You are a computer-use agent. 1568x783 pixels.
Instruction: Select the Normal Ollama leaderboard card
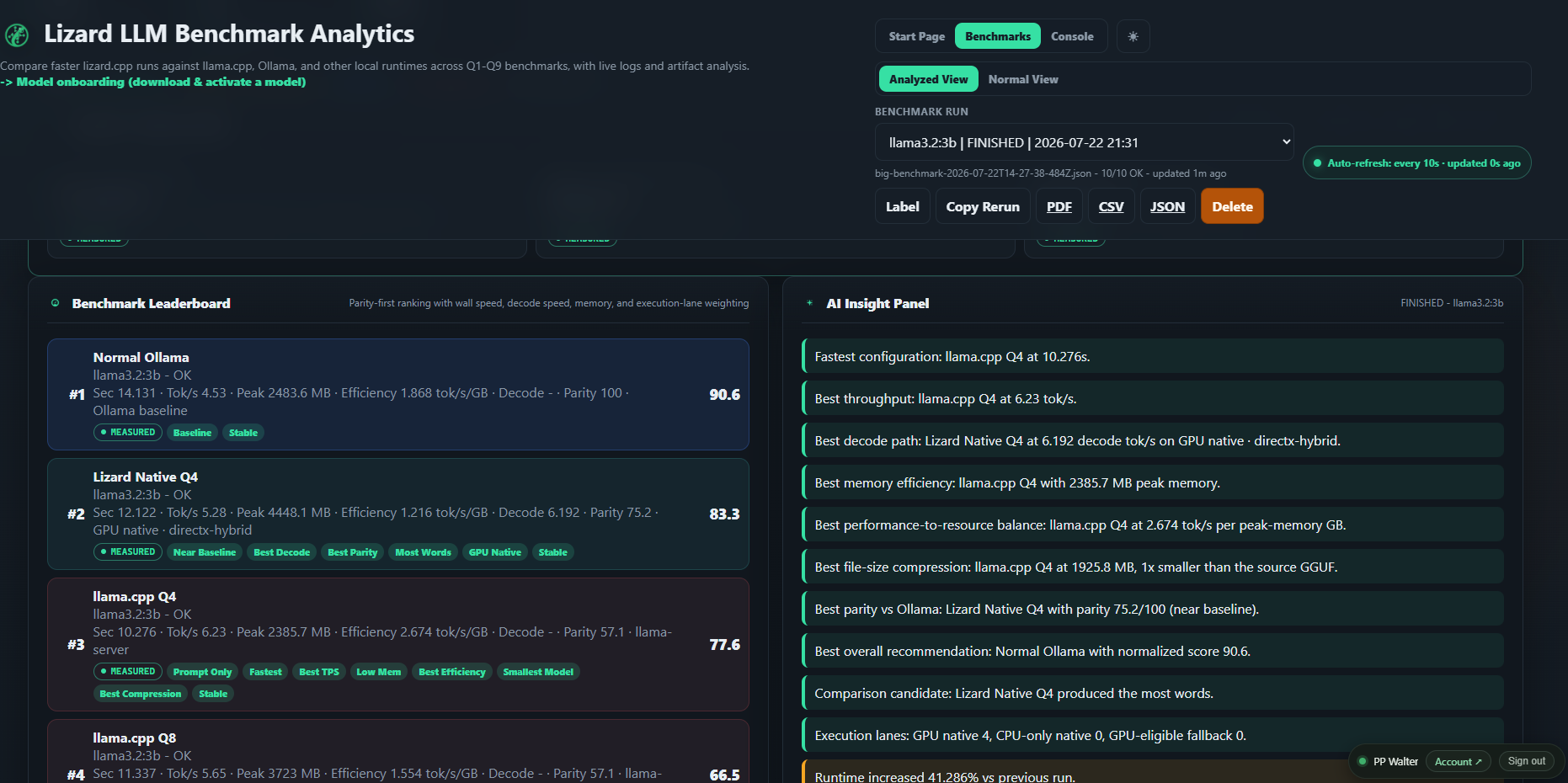[398, 394]
